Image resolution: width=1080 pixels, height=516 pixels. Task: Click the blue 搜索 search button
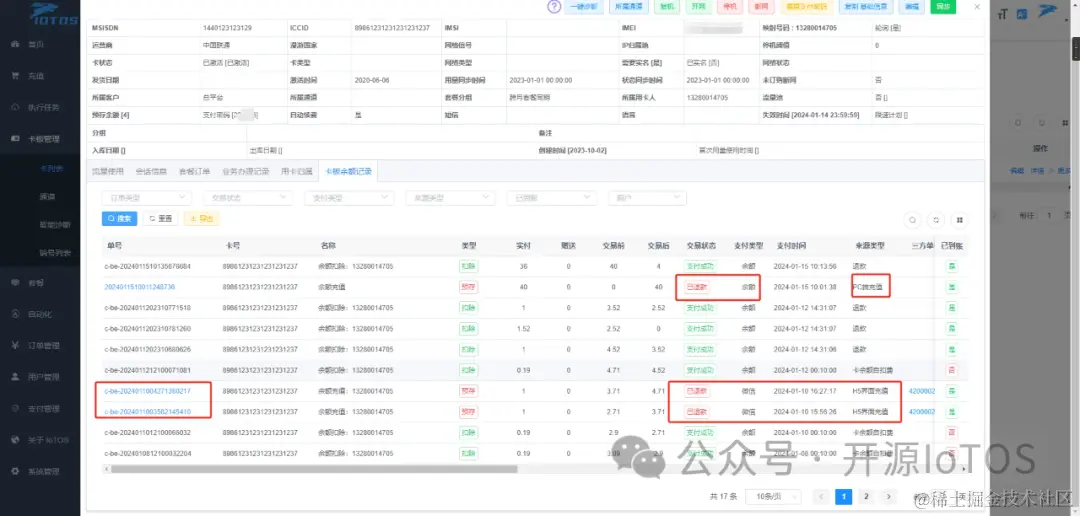pos(119,218)
